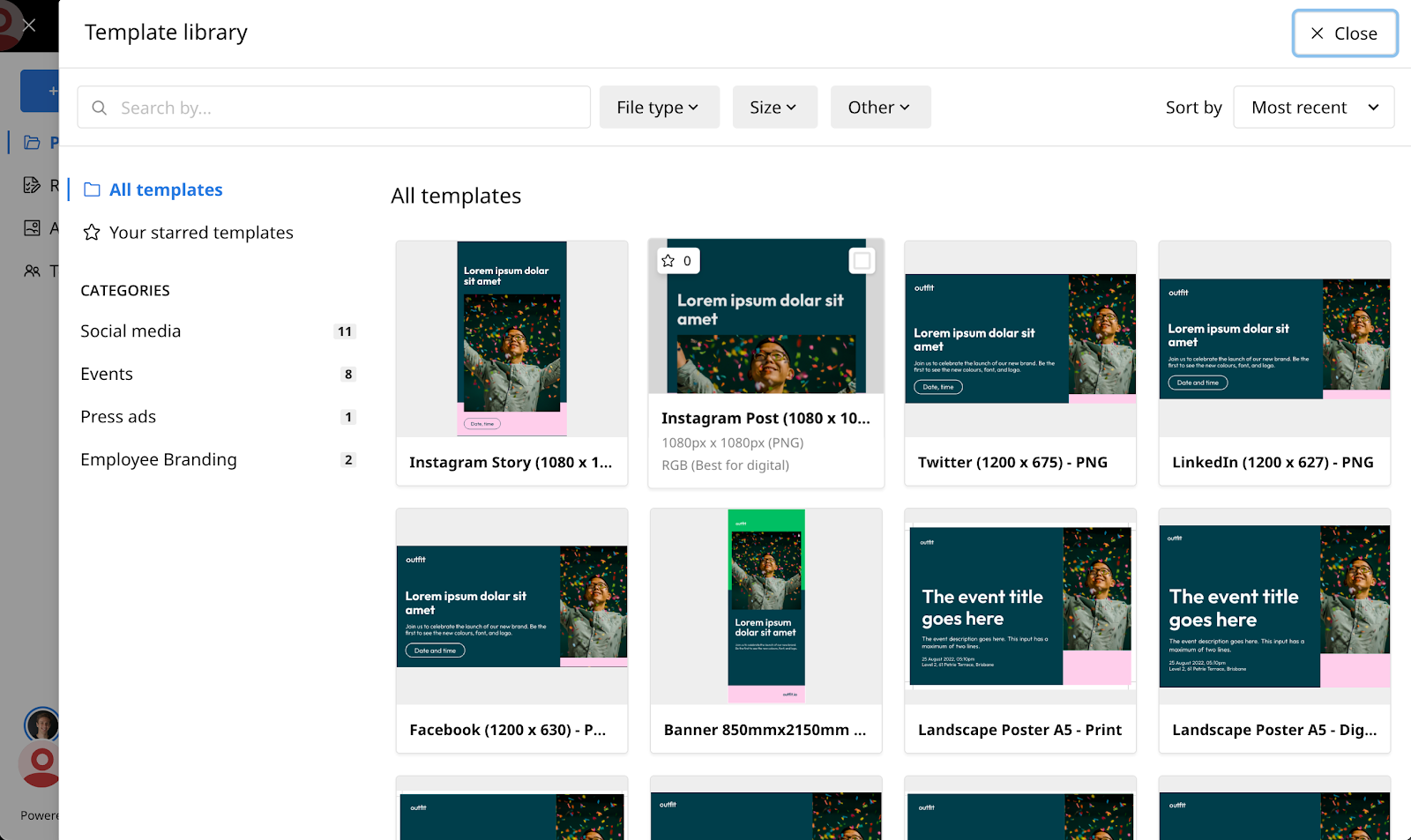Click the "RGB (Best for digital)" text
1411x840 pixels.
(725, 465)
